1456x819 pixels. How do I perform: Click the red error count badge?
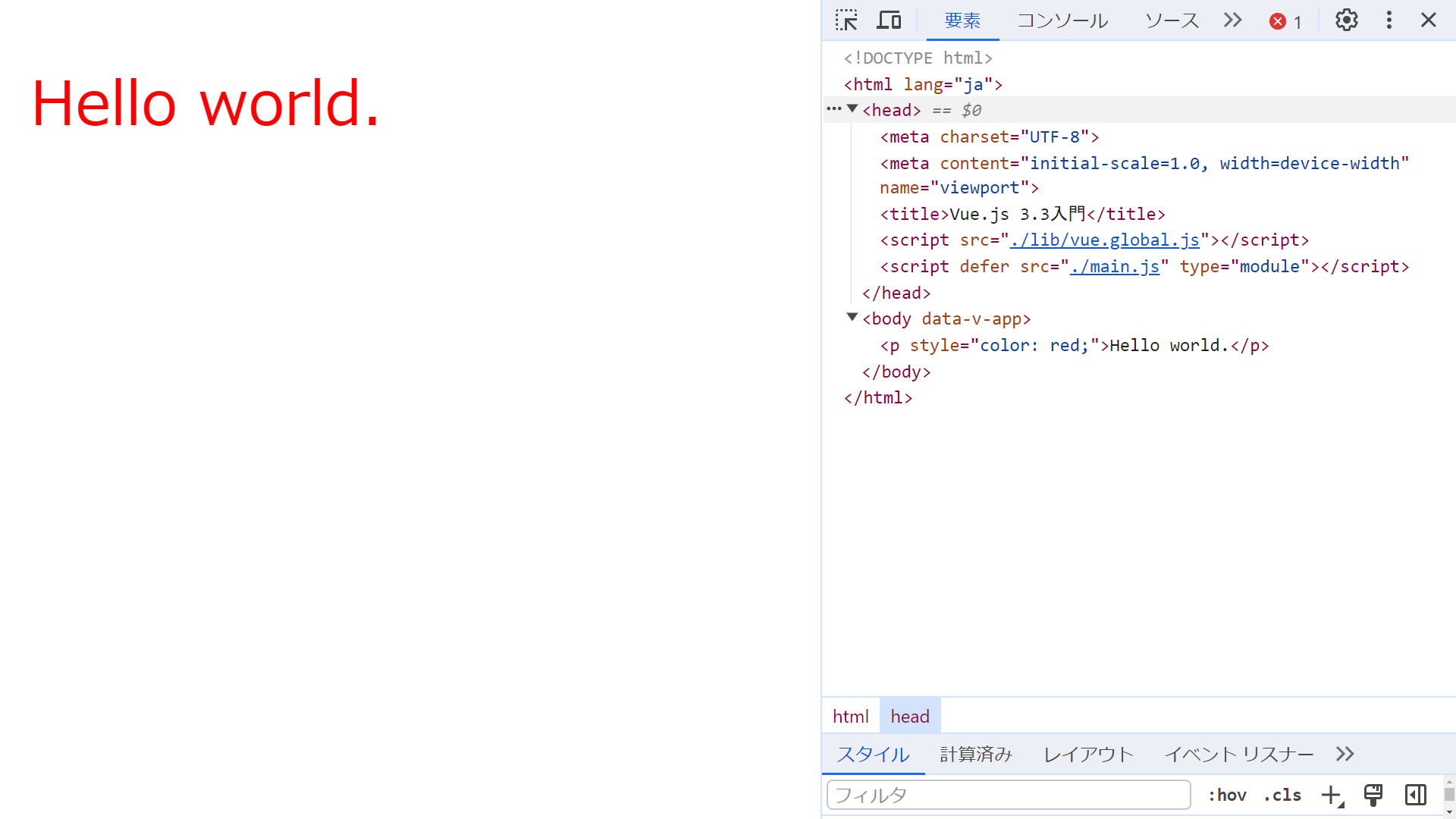point(1285,21)
